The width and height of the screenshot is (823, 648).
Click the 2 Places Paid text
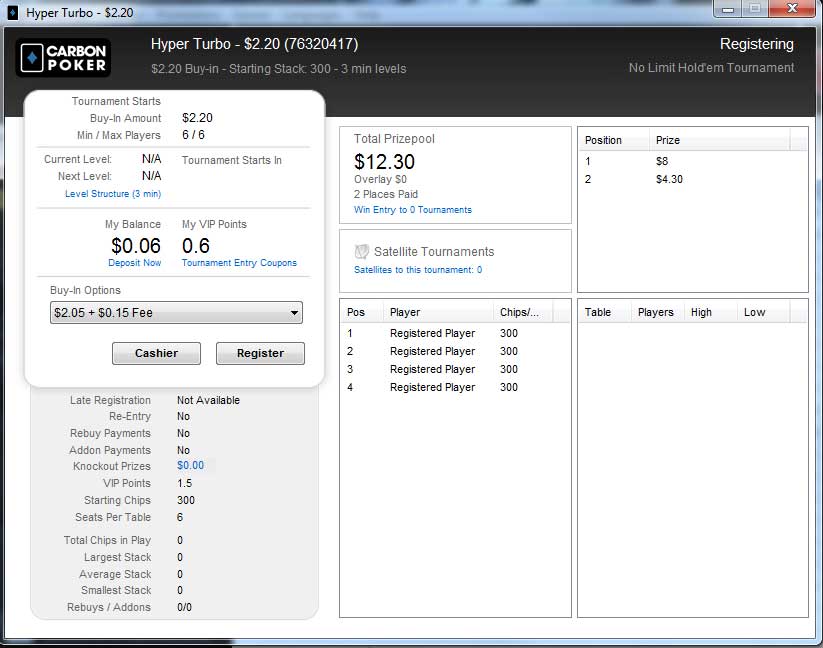(x=386, y=194)
